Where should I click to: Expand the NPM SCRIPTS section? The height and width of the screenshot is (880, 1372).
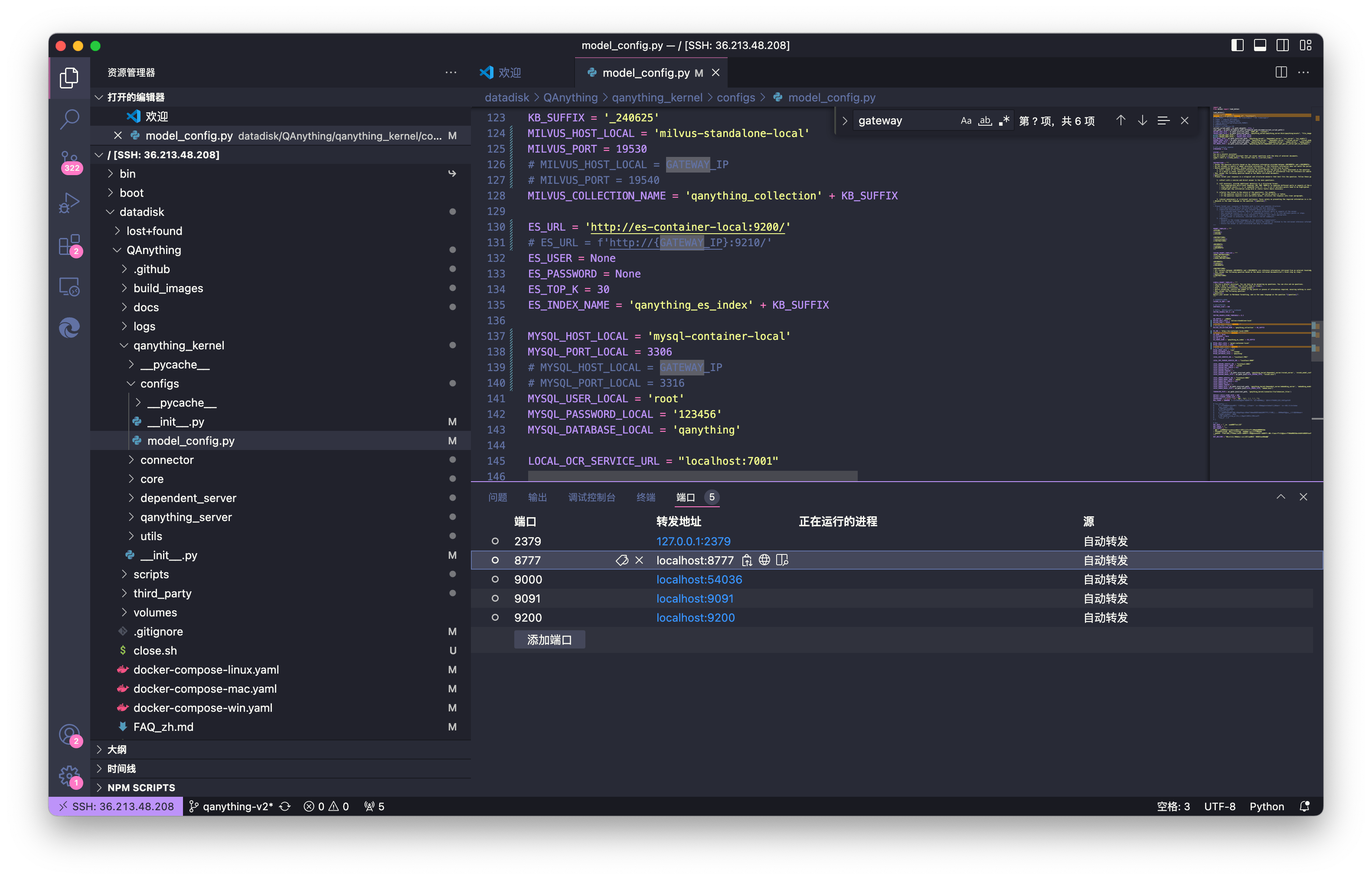tap(99, 787)
